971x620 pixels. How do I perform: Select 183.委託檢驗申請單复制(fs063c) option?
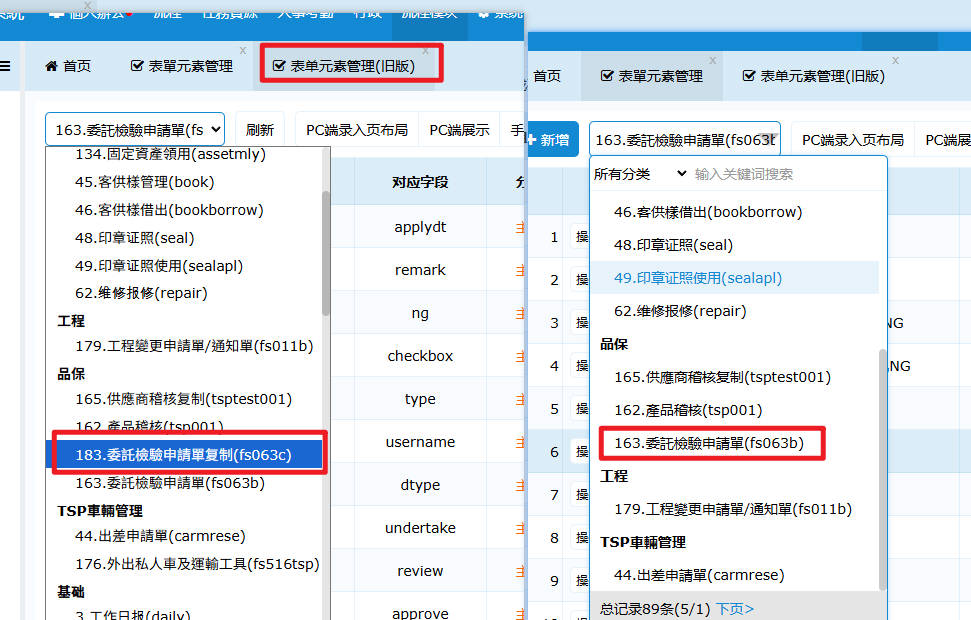pyautogui.click(x=183, y=455)
